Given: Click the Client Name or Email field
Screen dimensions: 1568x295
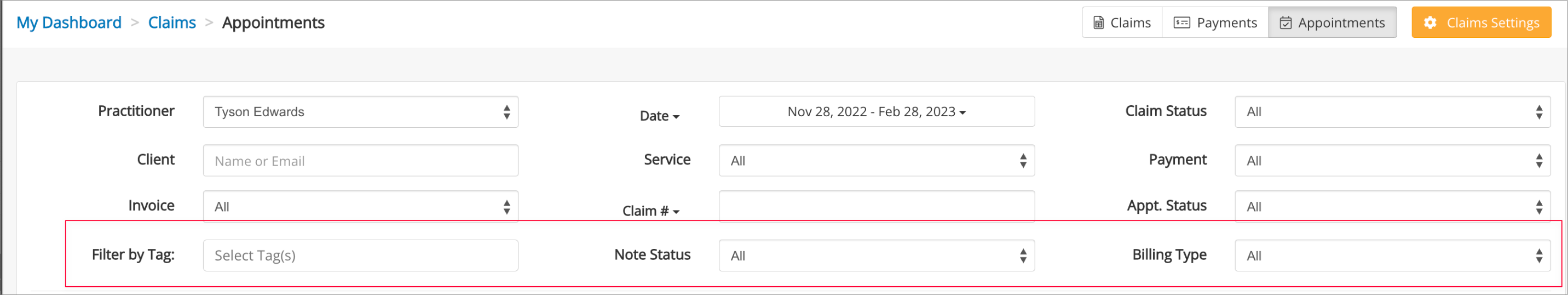Looking at the screenshot, I should coord(360,160).
